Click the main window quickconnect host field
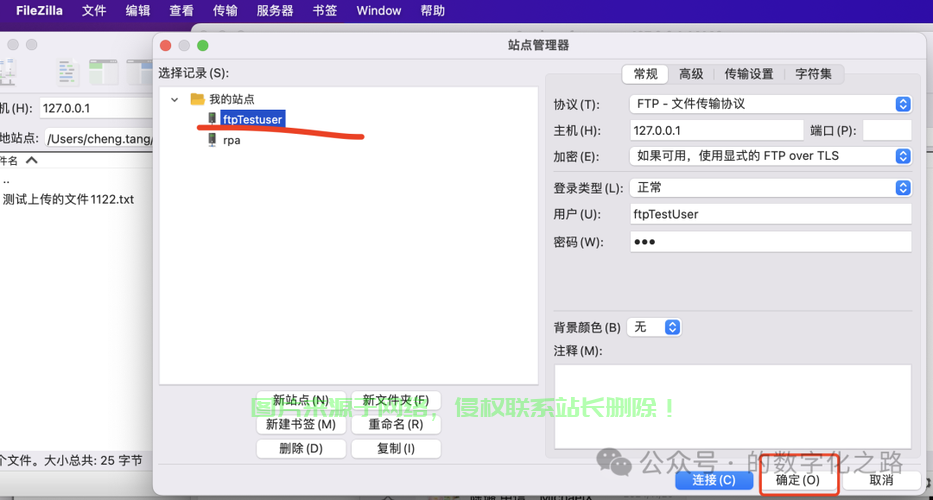Image resolution: width=933 pixels, height=500 pixels. coord(96,109)
